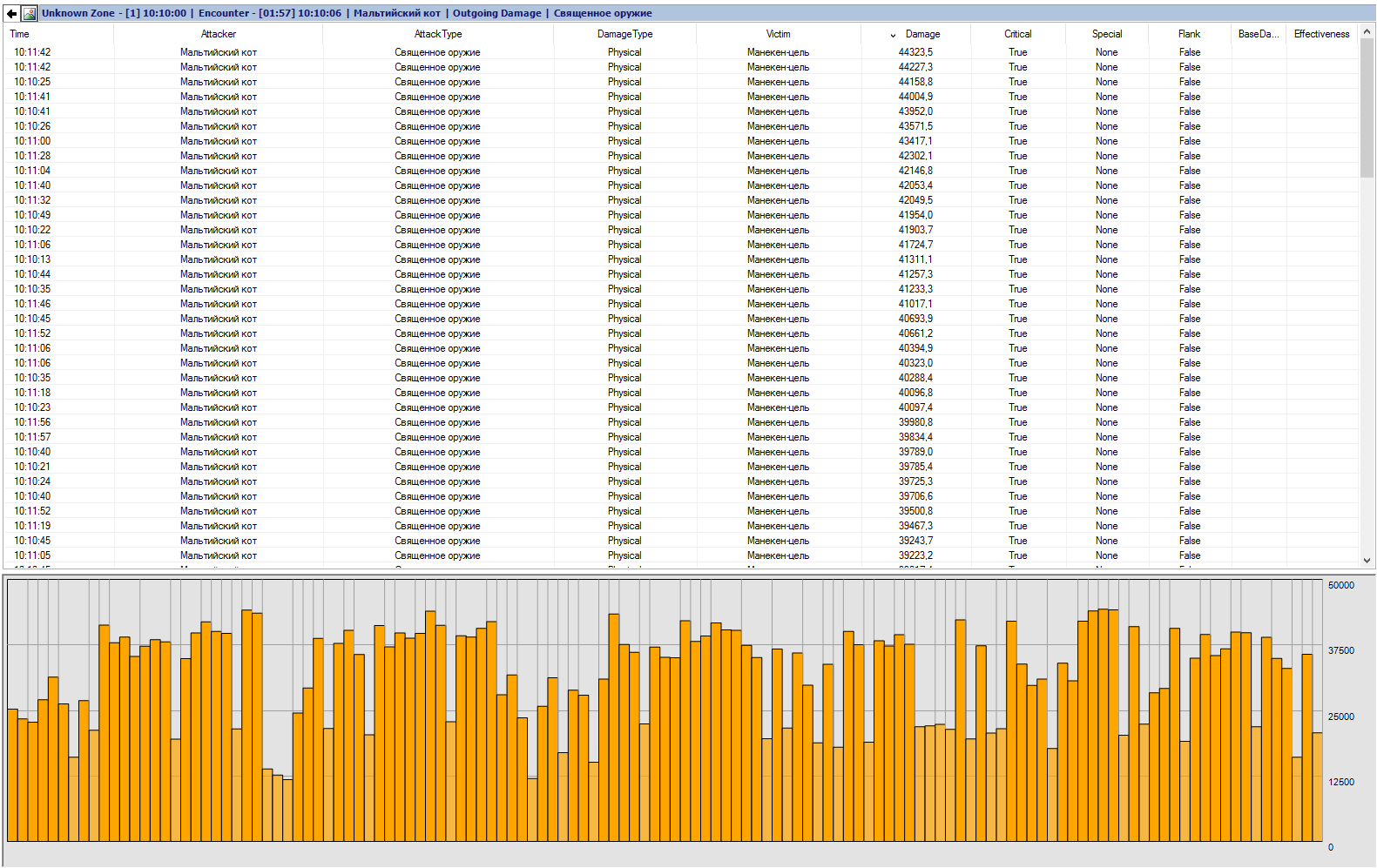Select damage value 44158,8
Image resolution: width=1377 pixels, height=868 pixels.
click(x=915, y=82)
